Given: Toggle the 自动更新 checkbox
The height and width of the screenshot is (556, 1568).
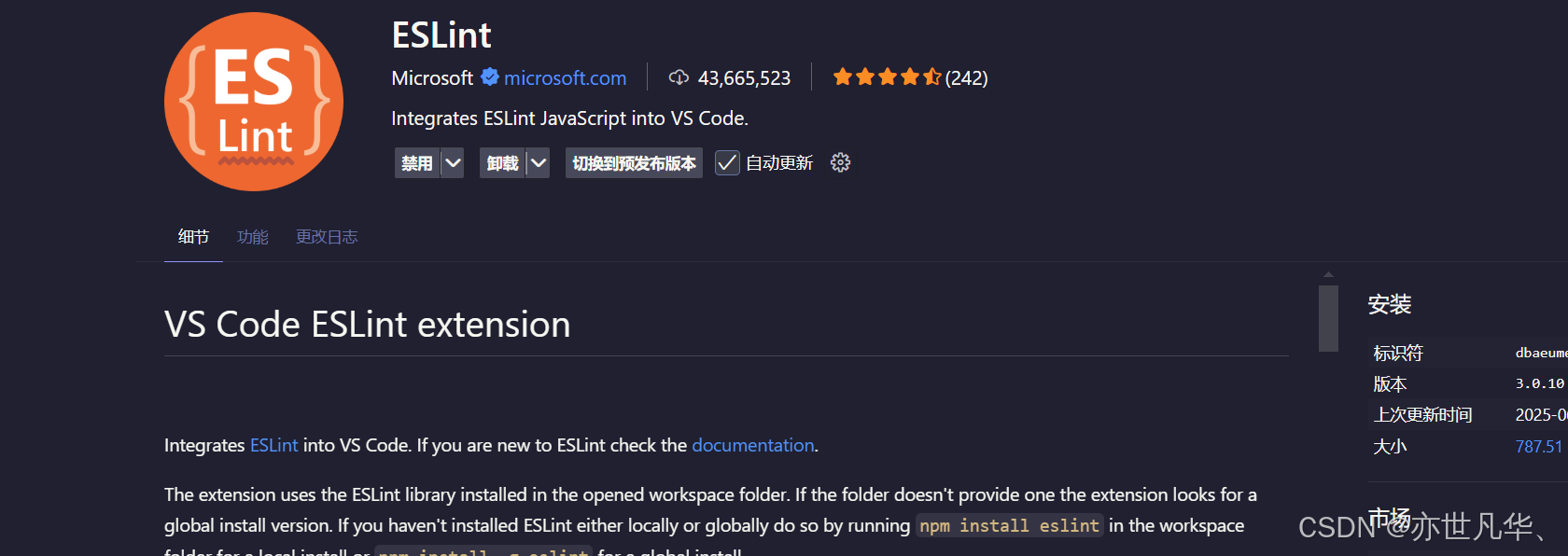Looking at the screenshot, I should (x=727, y=163).
